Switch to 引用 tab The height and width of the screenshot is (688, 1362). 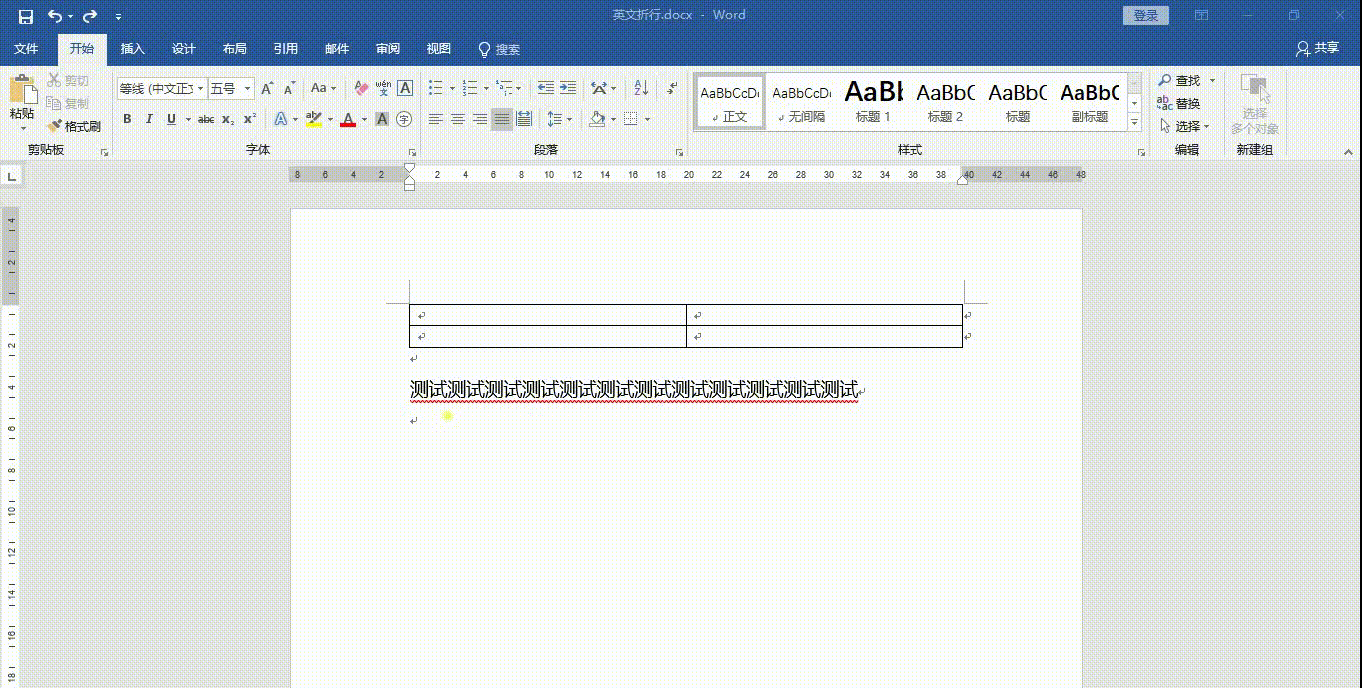pos(286,49)
